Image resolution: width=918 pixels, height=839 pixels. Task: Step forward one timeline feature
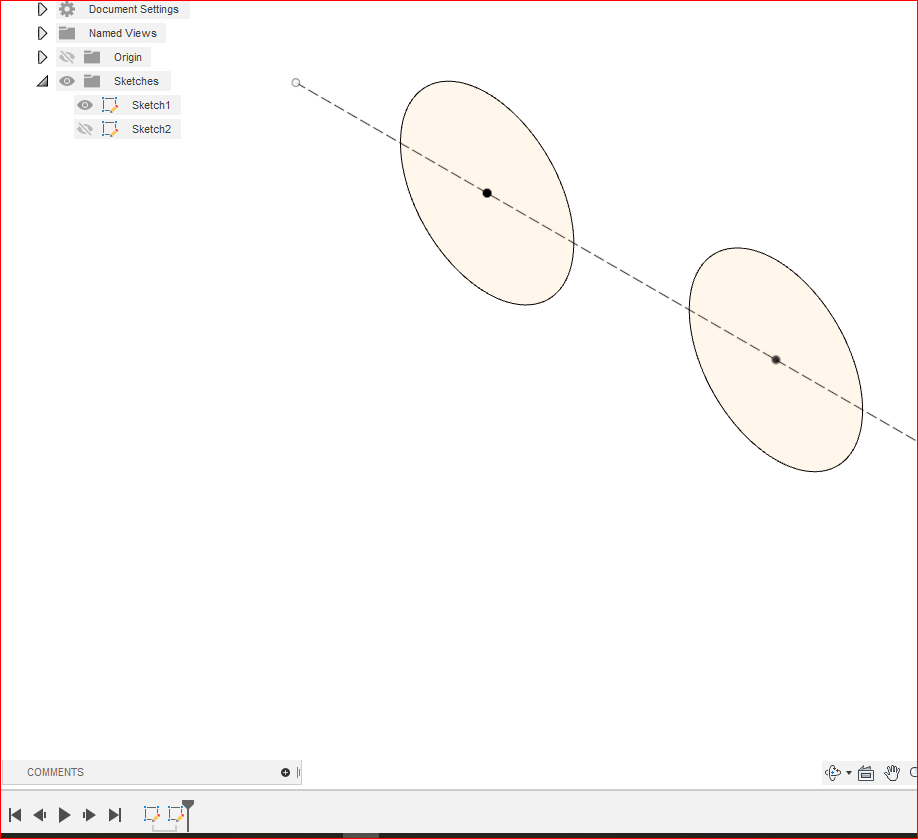tap(89, 814)
